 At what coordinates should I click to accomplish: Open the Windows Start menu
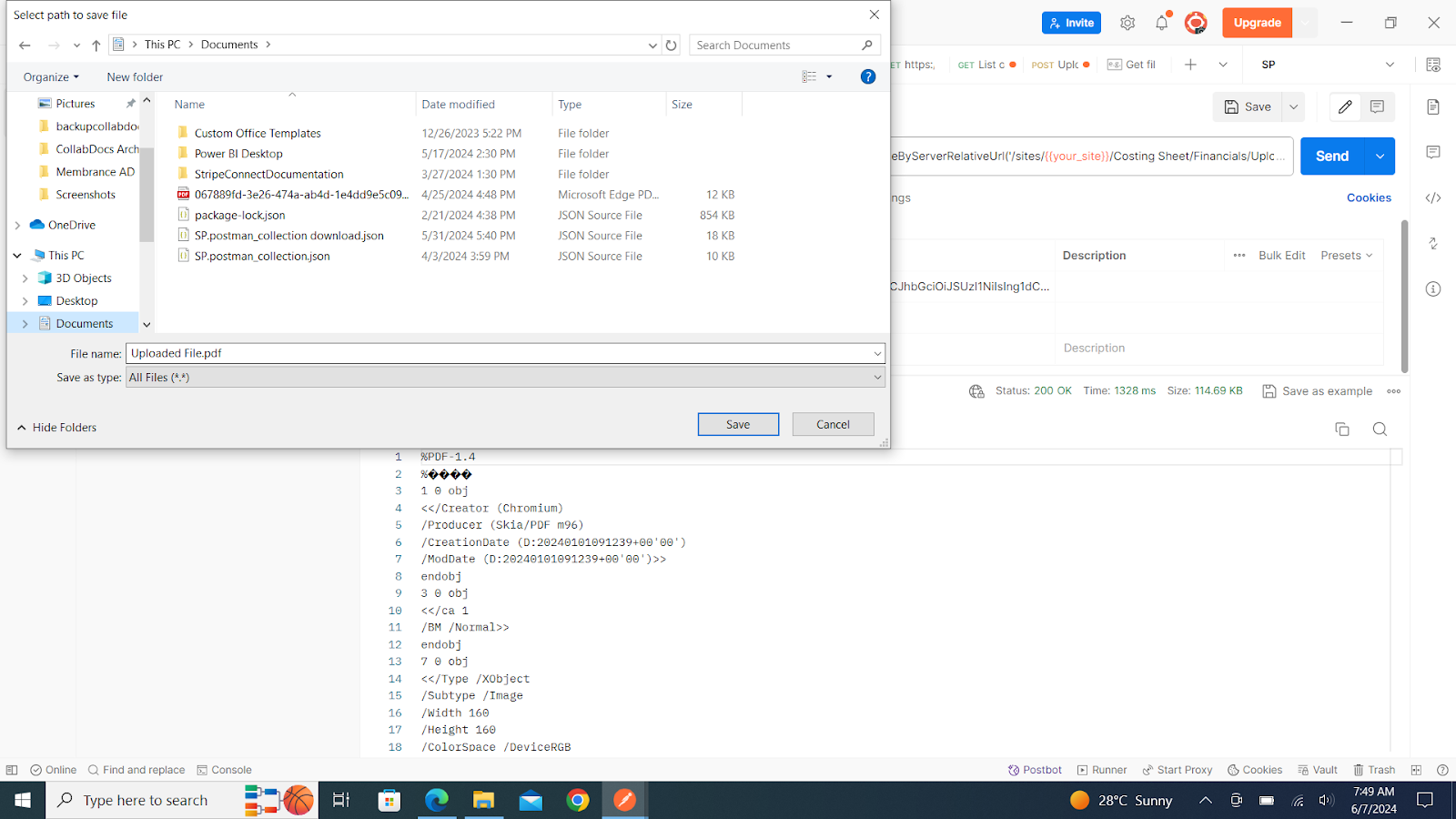(23, 800)
